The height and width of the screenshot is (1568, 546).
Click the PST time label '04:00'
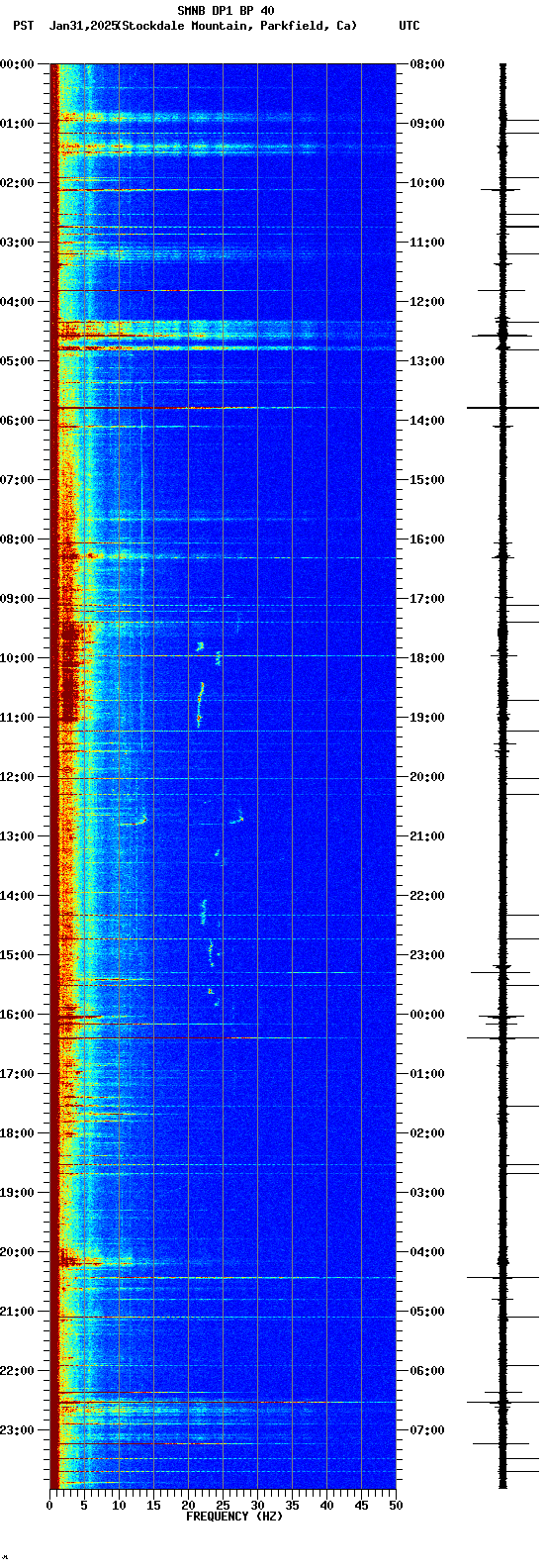click(17, 302)
